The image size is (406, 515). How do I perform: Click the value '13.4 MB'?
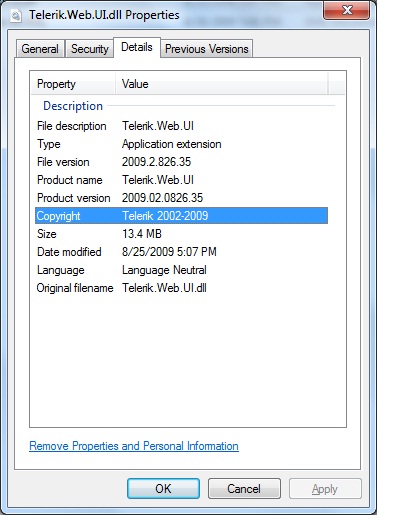142,234
